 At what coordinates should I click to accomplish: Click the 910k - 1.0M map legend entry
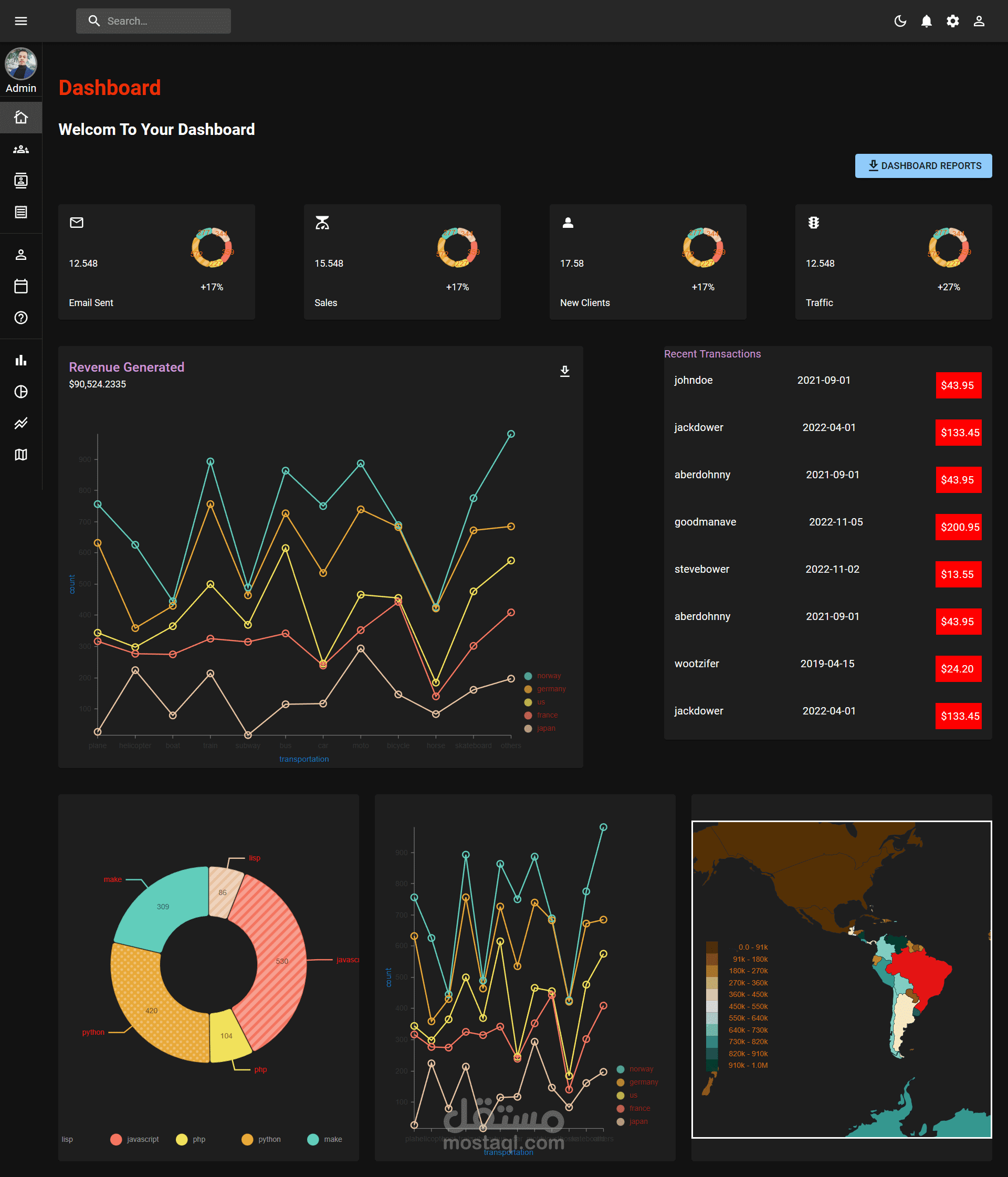[737, 1066]
